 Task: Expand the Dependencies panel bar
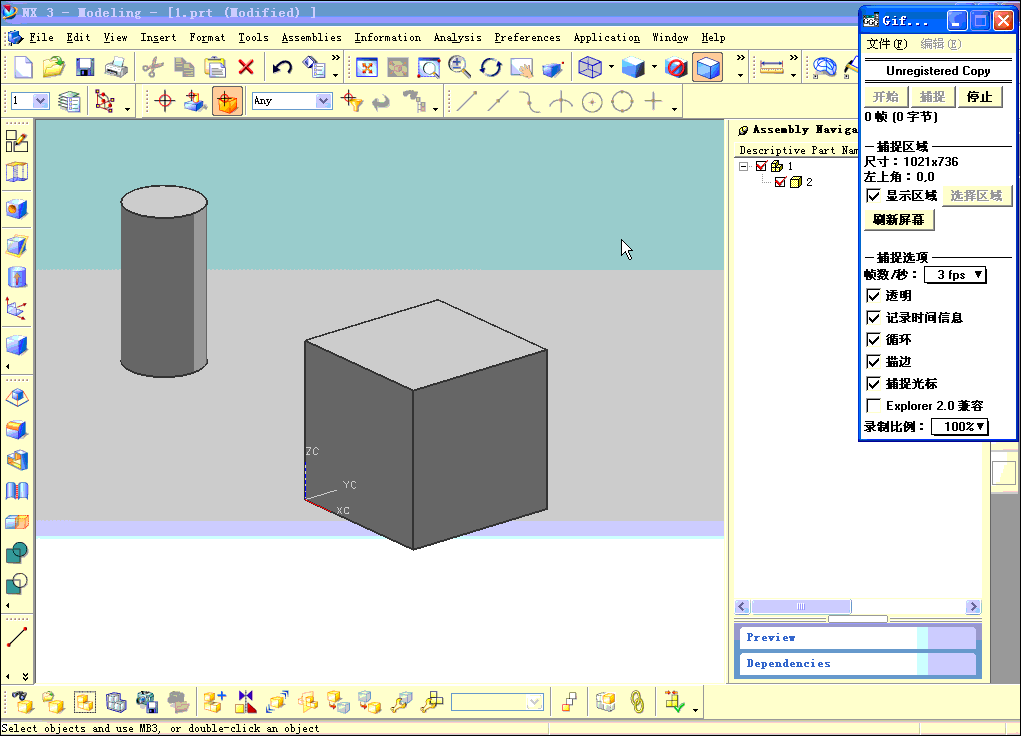click(x=858, y=664)
